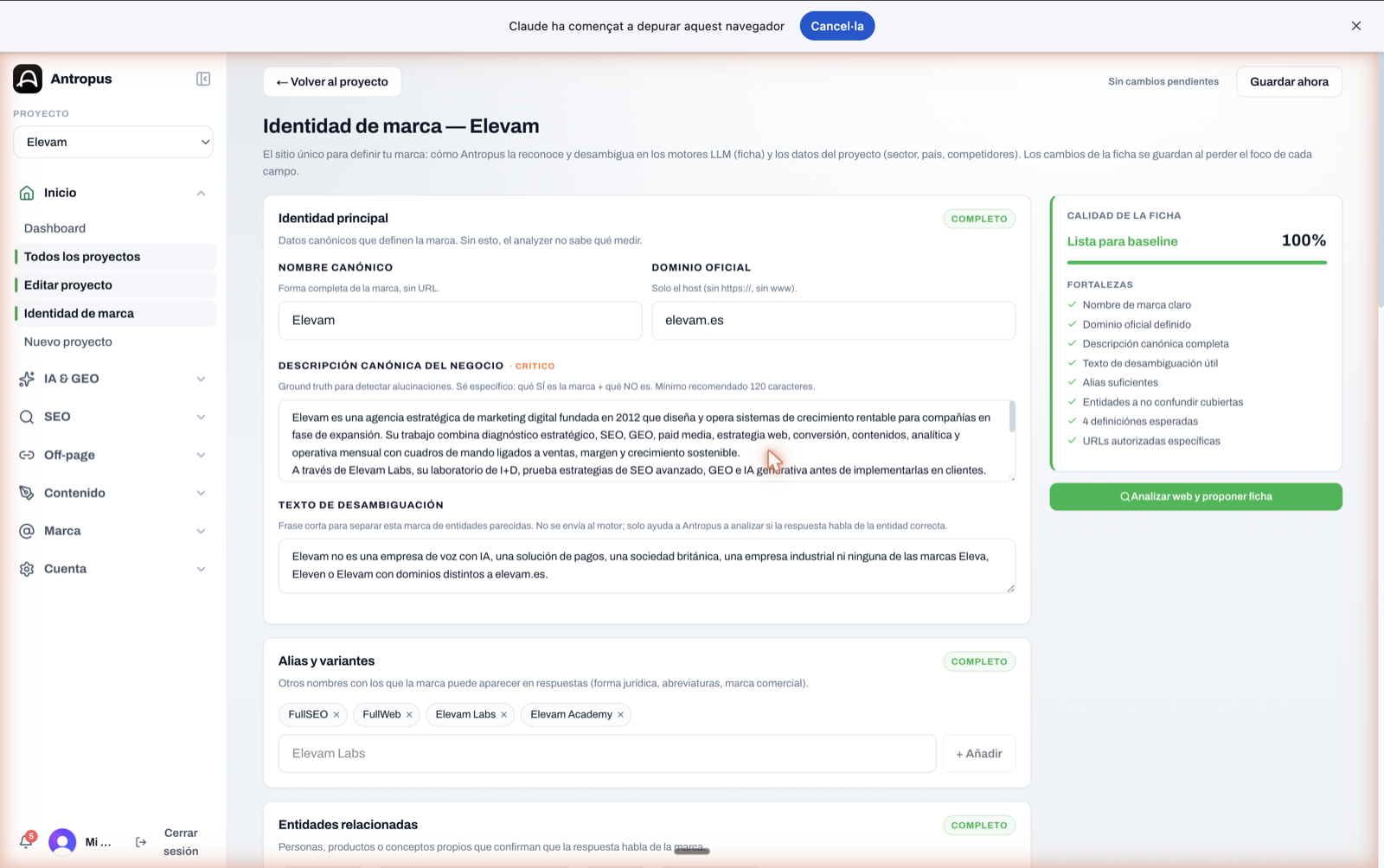Click the IA & GEO sparkle icon
This screenshot has width=1384, height=868.
[27, 379]
